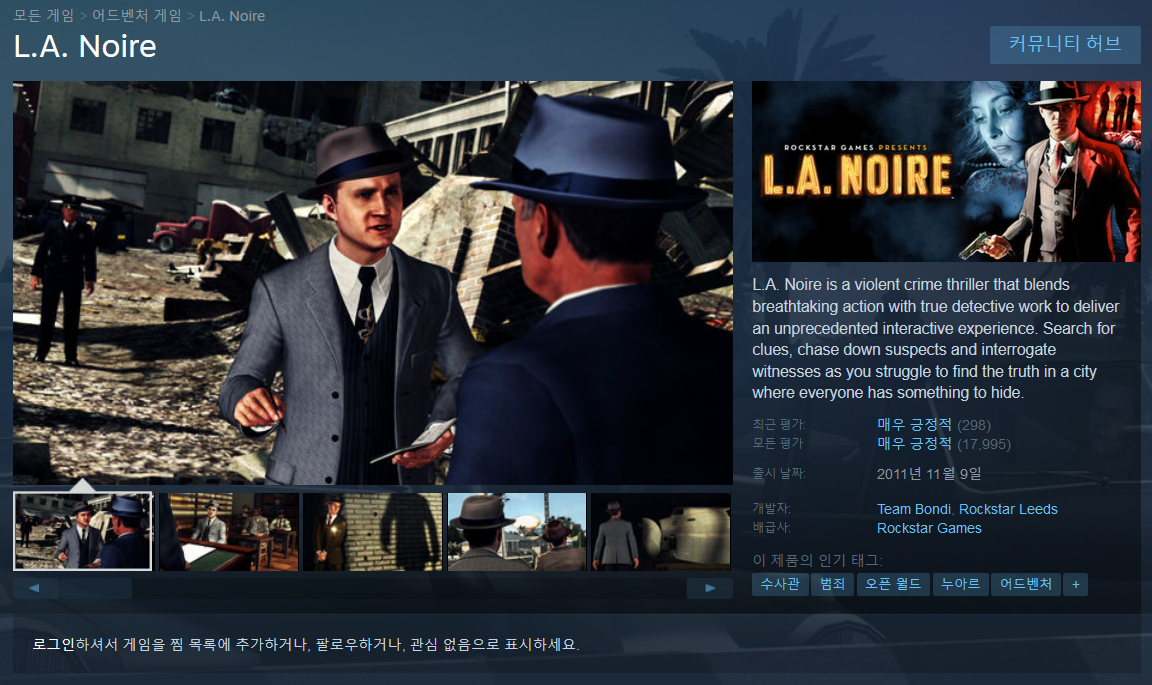The width and height of the screenshot is (1152, 685).
Task: Click the 출시 날짜 label
Action: click(x=779, y=473)
